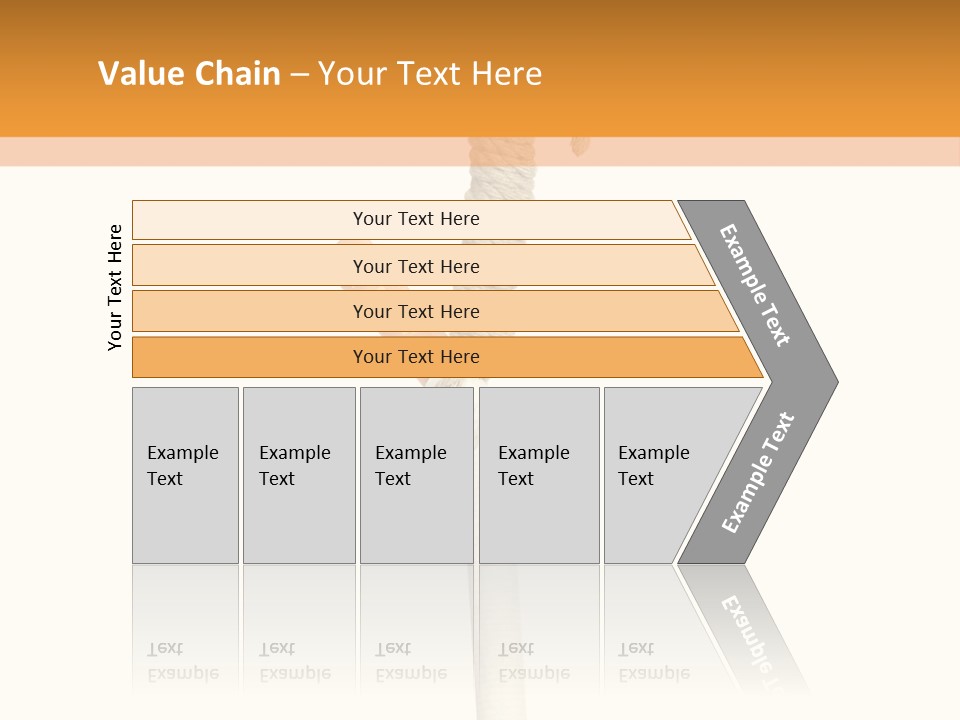The image size is (960, 720).
Task: Select the upper chevron arm "Example Text"
Action: (x=756, y=285)
